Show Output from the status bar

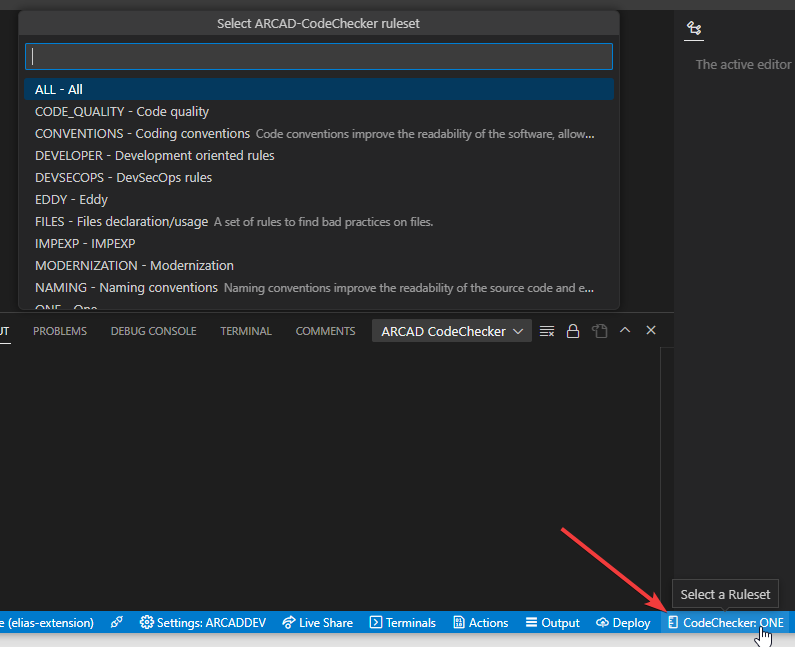553,622
